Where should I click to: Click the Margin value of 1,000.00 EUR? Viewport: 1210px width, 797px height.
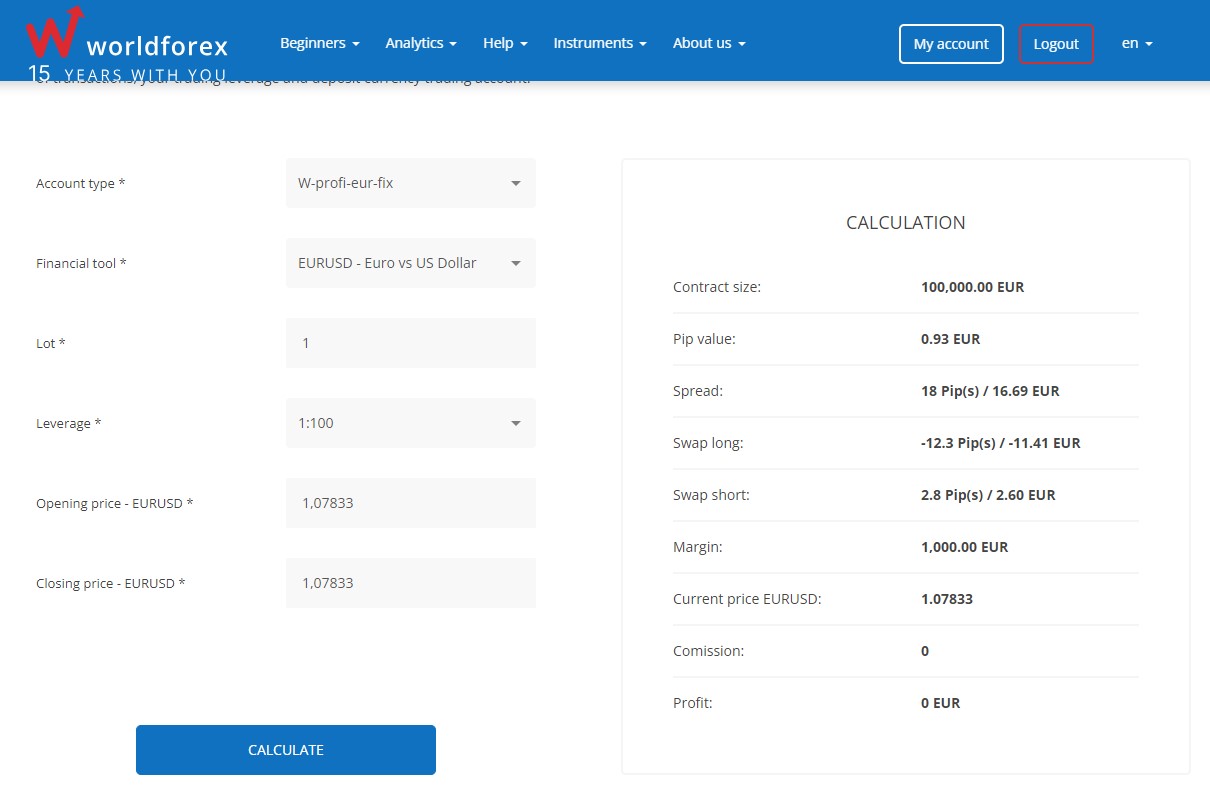pos(965,546)
